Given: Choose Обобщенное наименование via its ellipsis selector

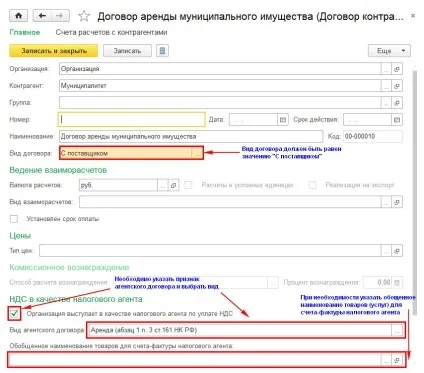Looking at the screenshot, I should (x=386, y=360).
